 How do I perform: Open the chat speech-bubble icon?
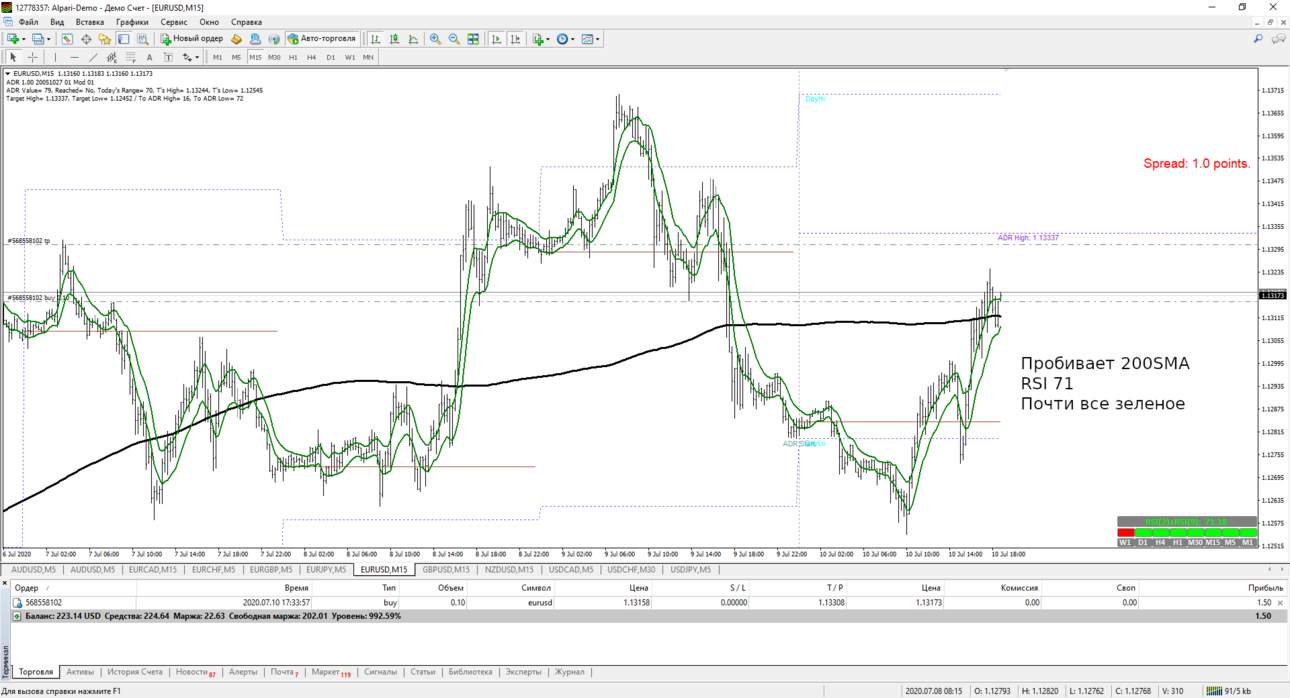coord(1278,39)
